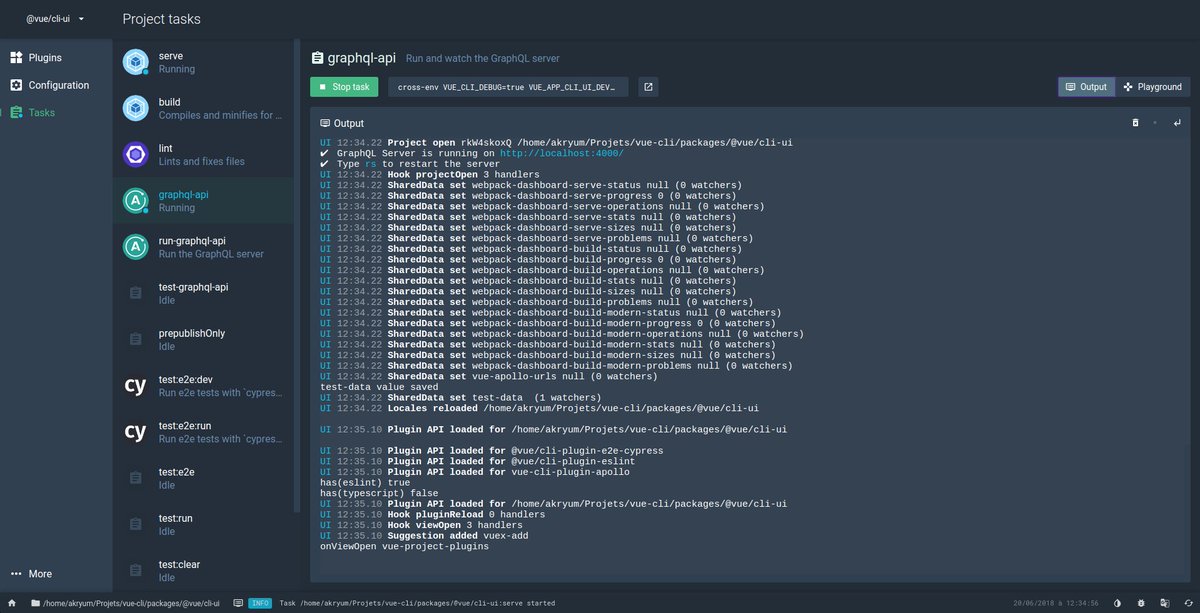Switch to the Output tab
1200x613 pixels.
click(1086, 87)
